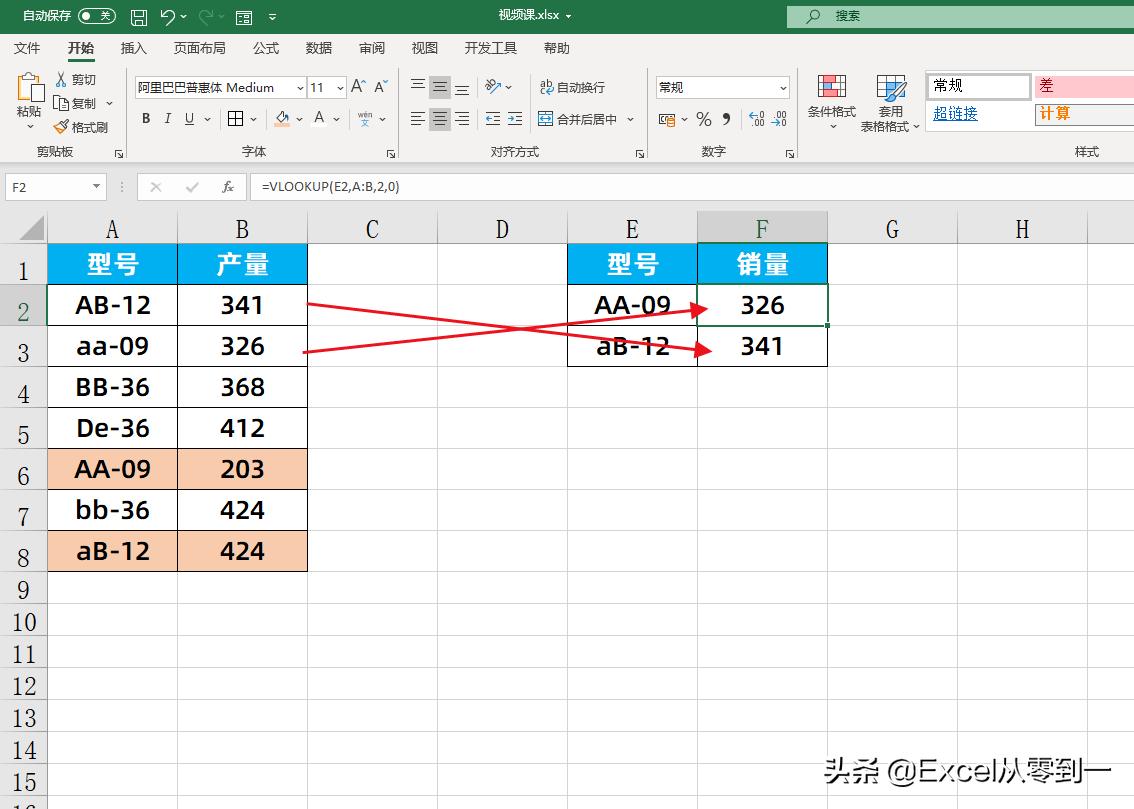Toggle underline formatting on the selection
1134x809 pixels.
coord(192,118)
